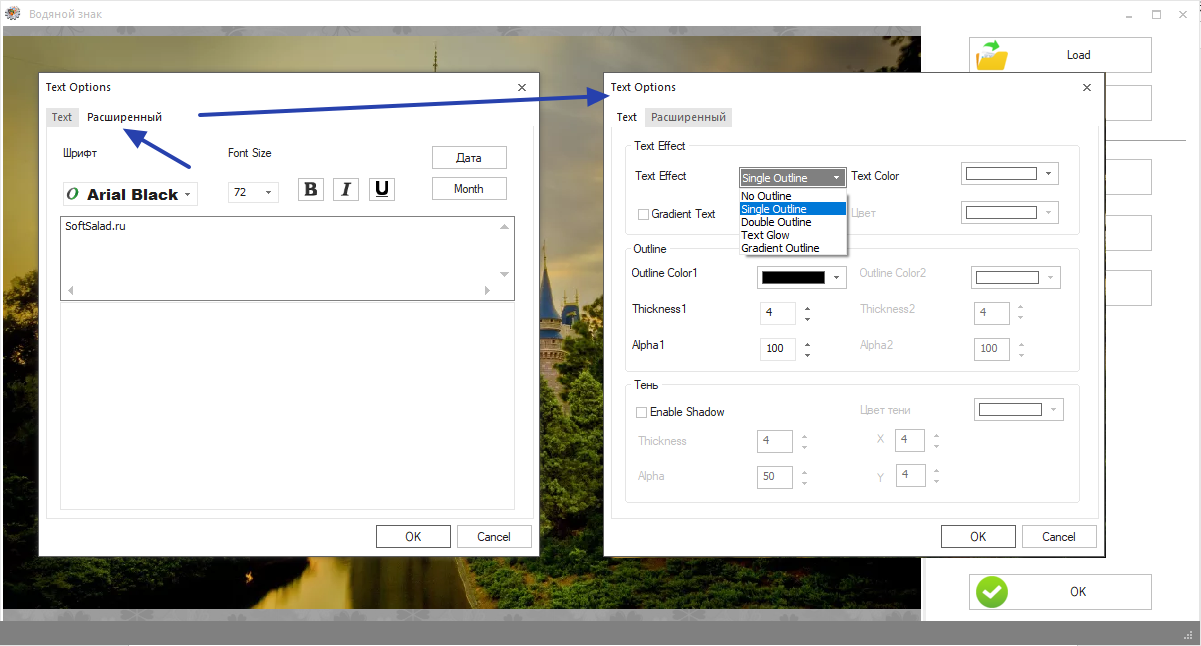Screen dimensions: 1201x646
Task: Click the black Outline Color1 swatch
Action: [793, 277]
